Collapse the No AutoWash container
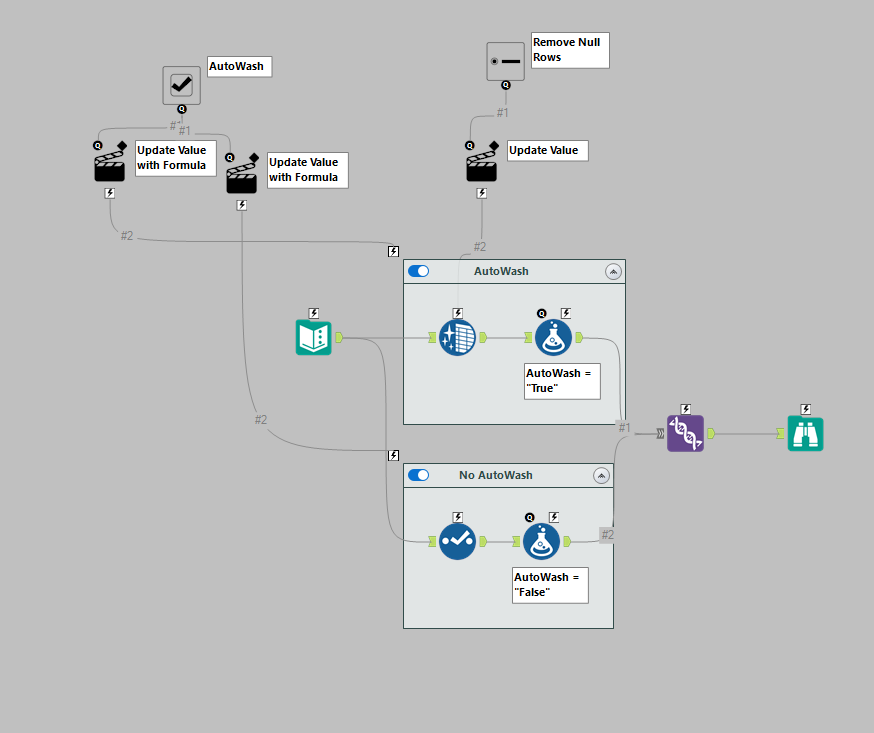The image size is (874, 733). pyautogui.click(x=601, y=475)
